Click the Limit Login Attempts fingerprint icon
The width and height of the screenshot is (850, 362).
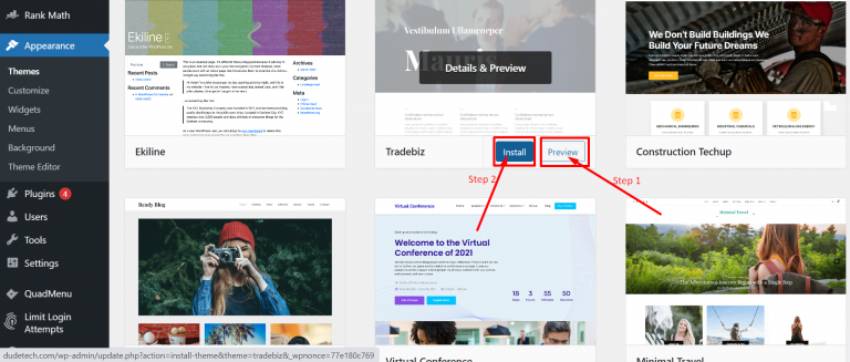point(11,321)
